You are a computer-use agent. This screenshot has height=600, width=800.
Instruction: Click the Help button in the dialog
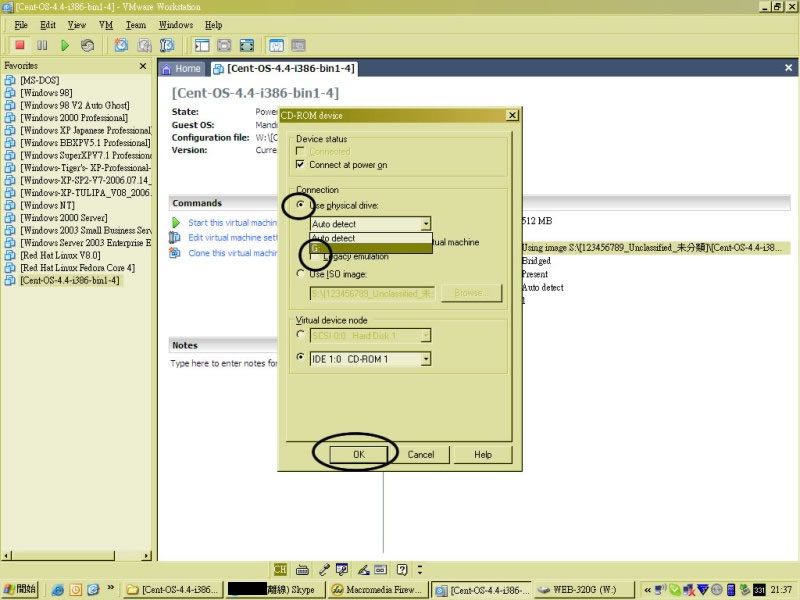(483, 454)
